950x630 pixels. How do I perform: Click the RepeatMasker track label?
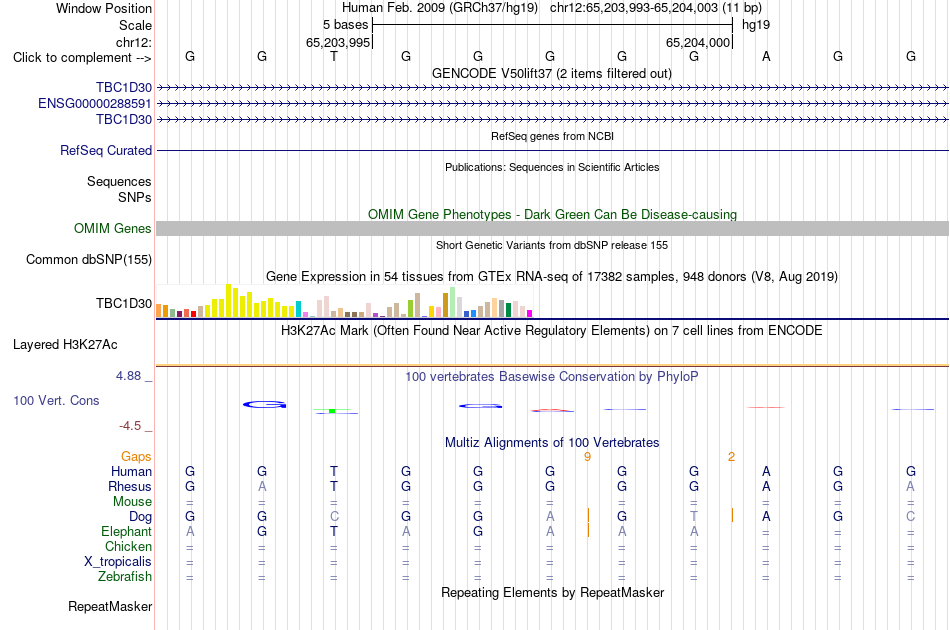(110, 606)
